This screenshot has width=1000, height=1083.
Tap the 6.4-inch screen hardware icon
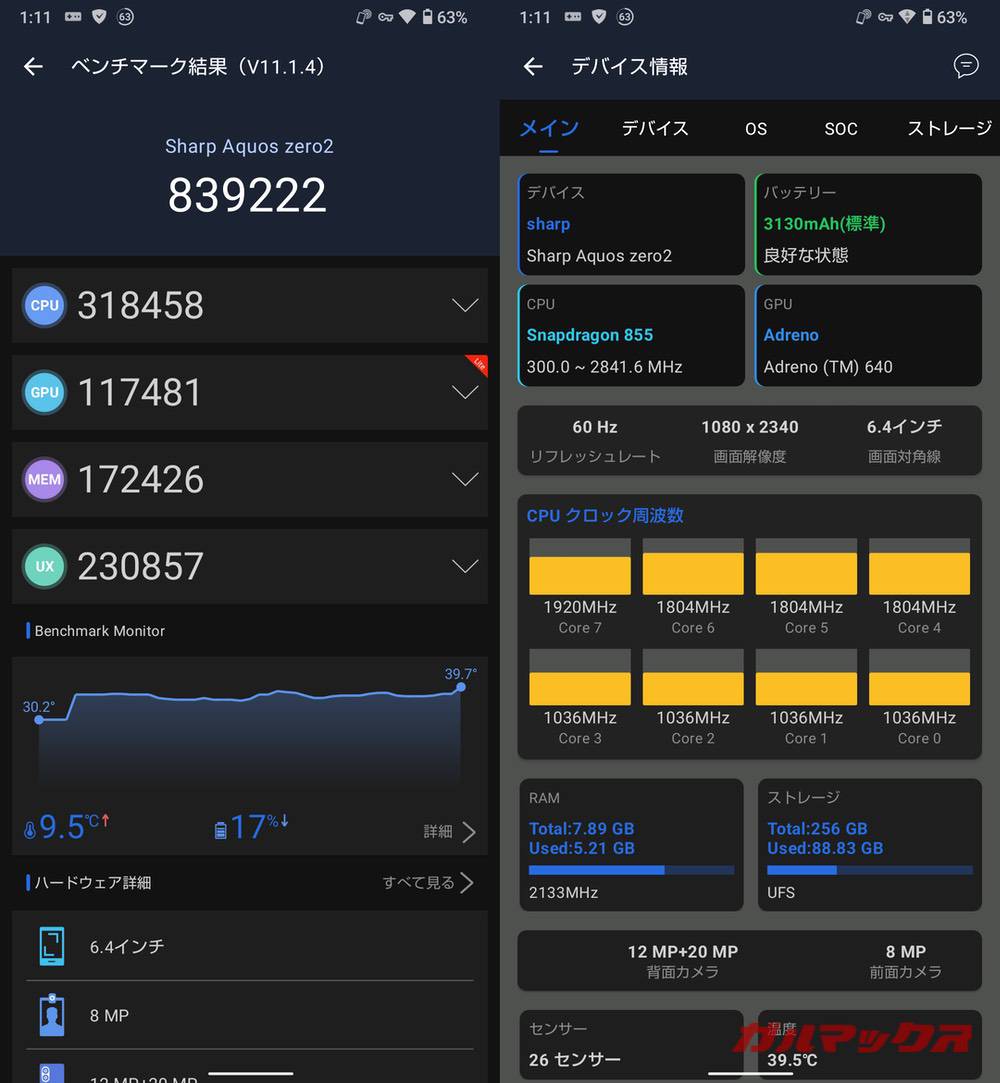point(52,946)
